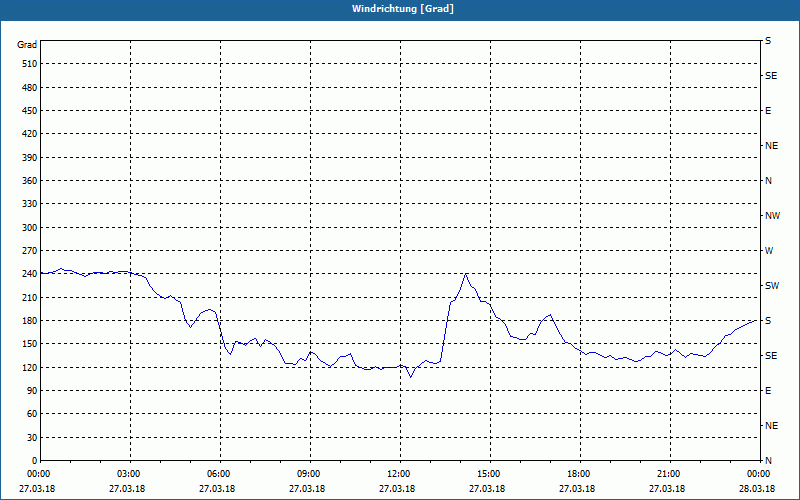Screen dimensions: 800x500
Task: Click the 300 degree axis value
Action: 30,227
